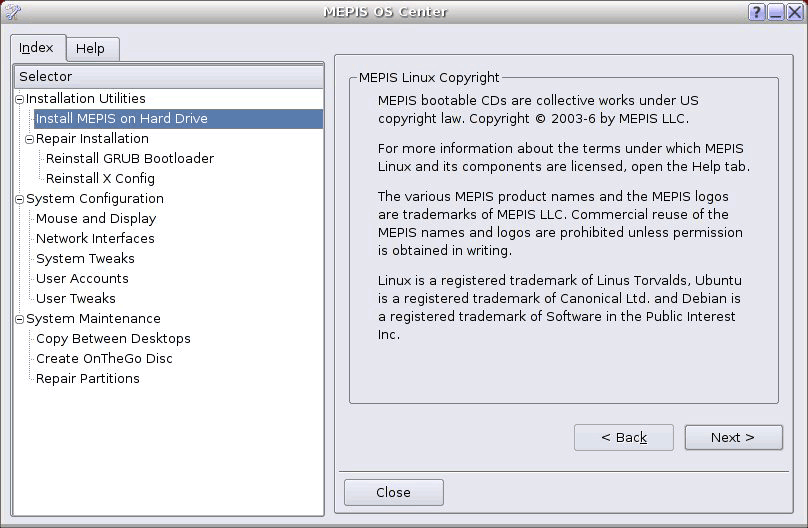The height and width of the screenshot is (528, 808).
Task: Click the Close button
Action: [394, 492]
